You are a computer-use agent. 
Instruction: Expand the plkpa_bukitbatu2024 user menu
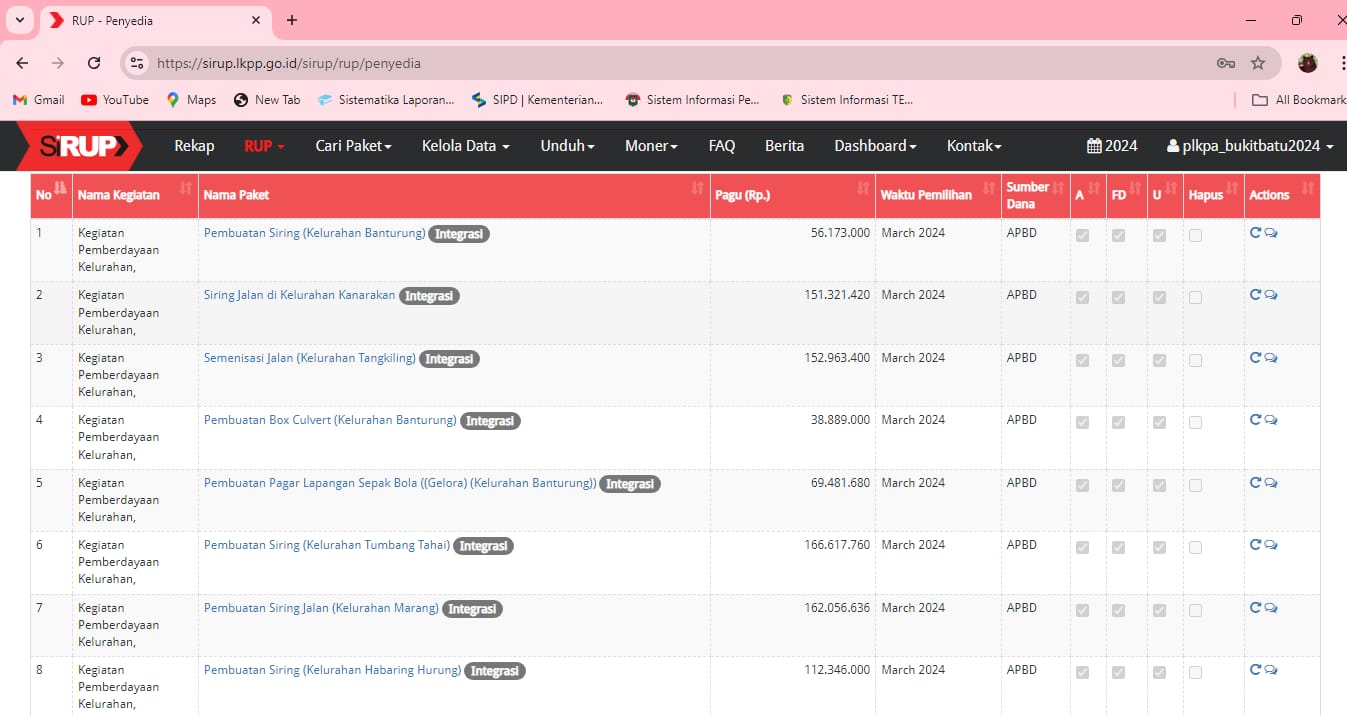click(1250, 146)
